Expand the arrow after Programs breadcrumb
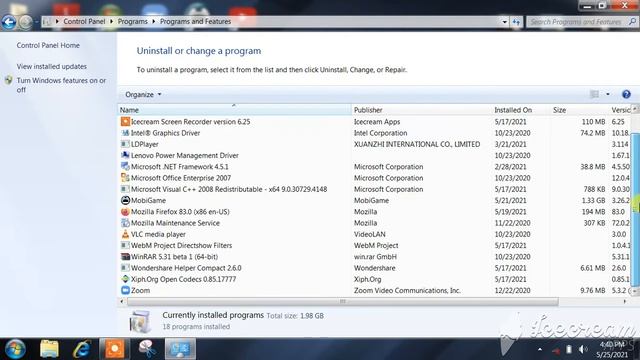640x360 pixels. pos(153,21)
